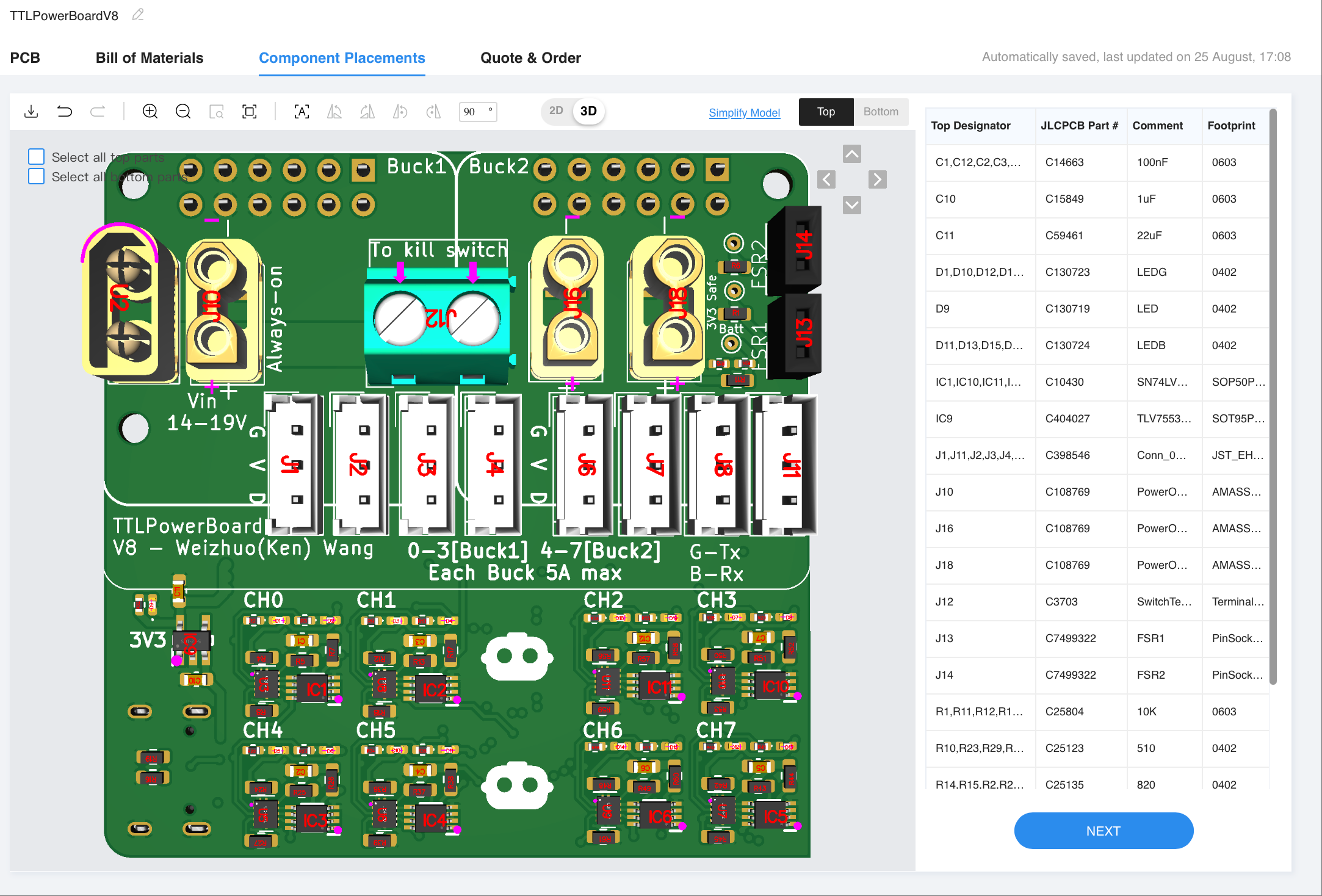
Task: Click the show designator text [A] icon
Action: pyautogui.click(x=302, y=112)
